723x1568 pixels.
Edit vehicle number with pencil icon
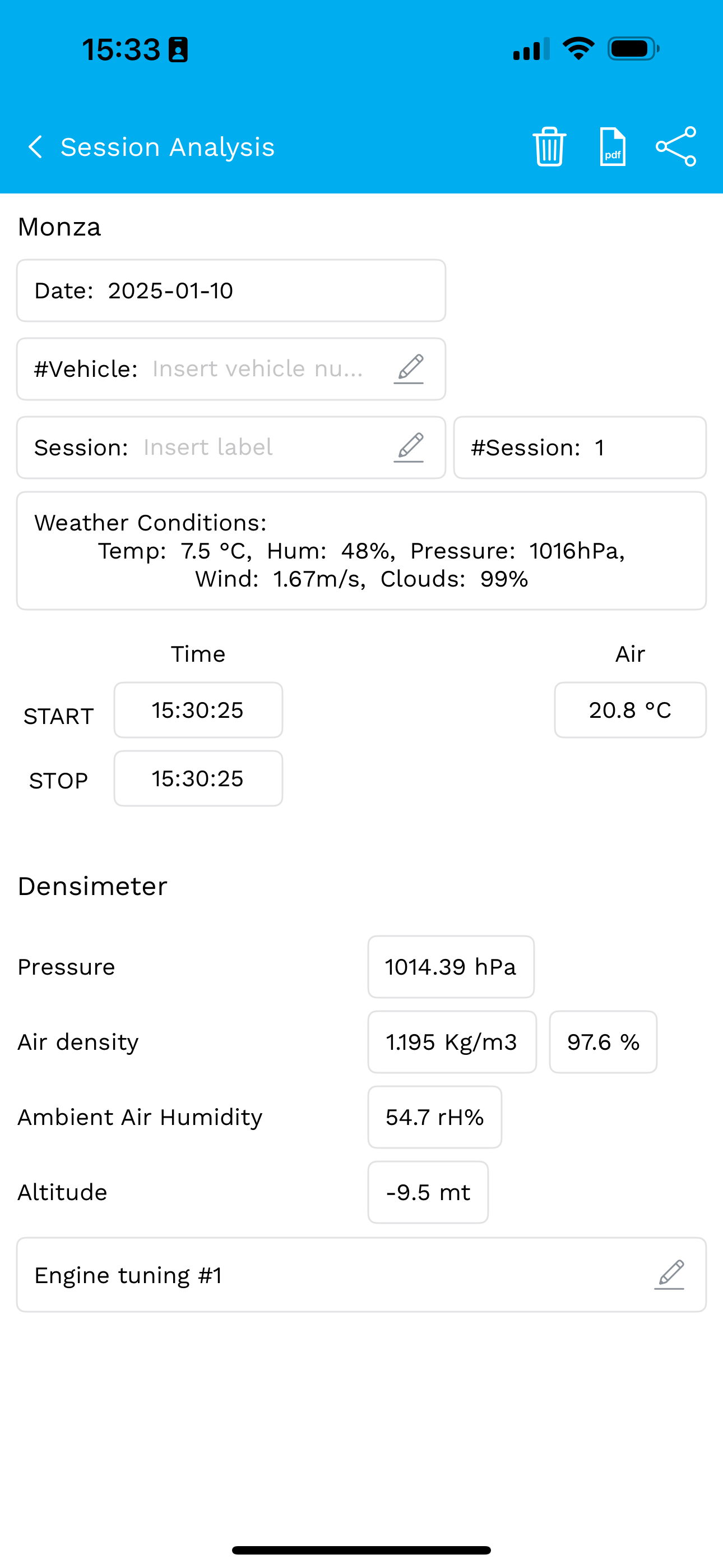click(x=409, y=369)
